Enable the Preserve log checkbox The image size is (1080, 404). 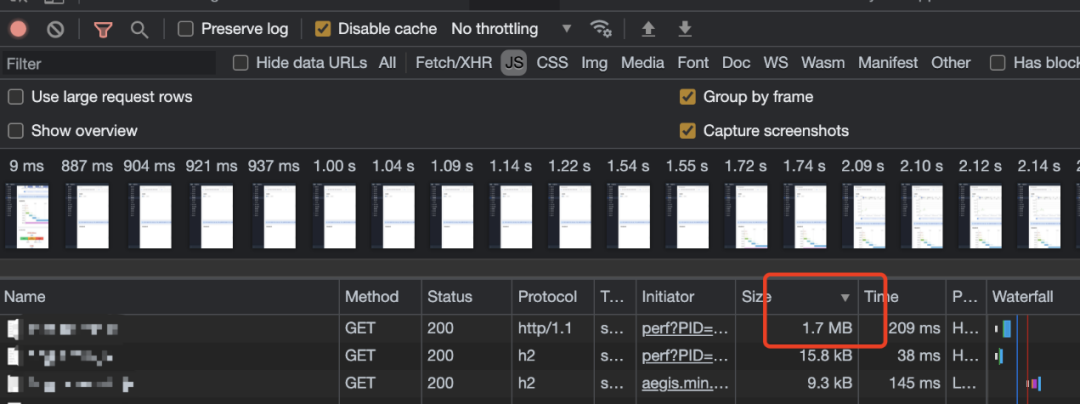pyautogui.click(x=186, y=29)
